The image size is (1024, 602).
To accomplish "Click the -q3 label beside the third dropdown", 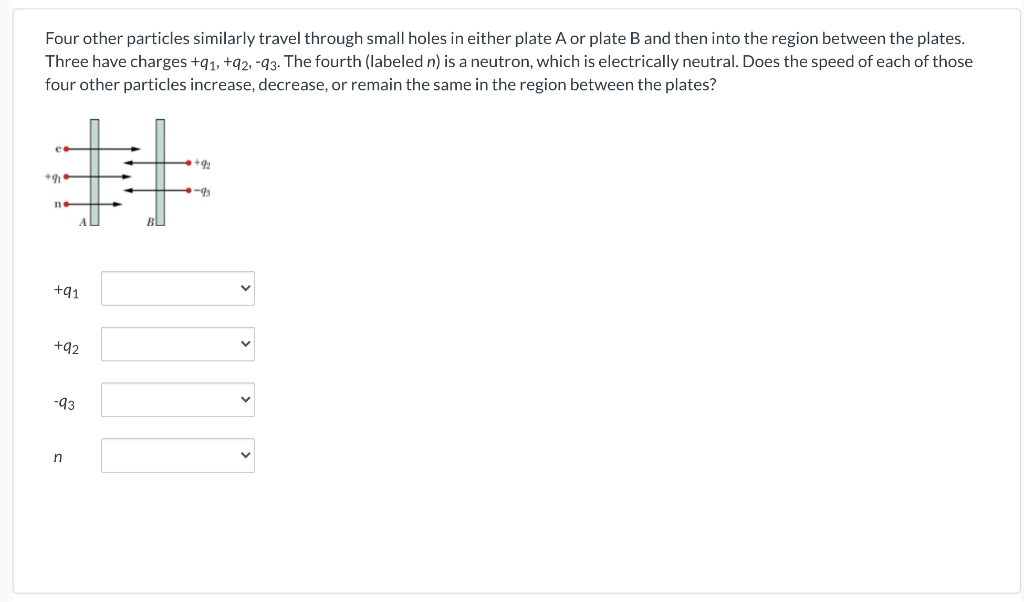I will click(x=64, y=403).
